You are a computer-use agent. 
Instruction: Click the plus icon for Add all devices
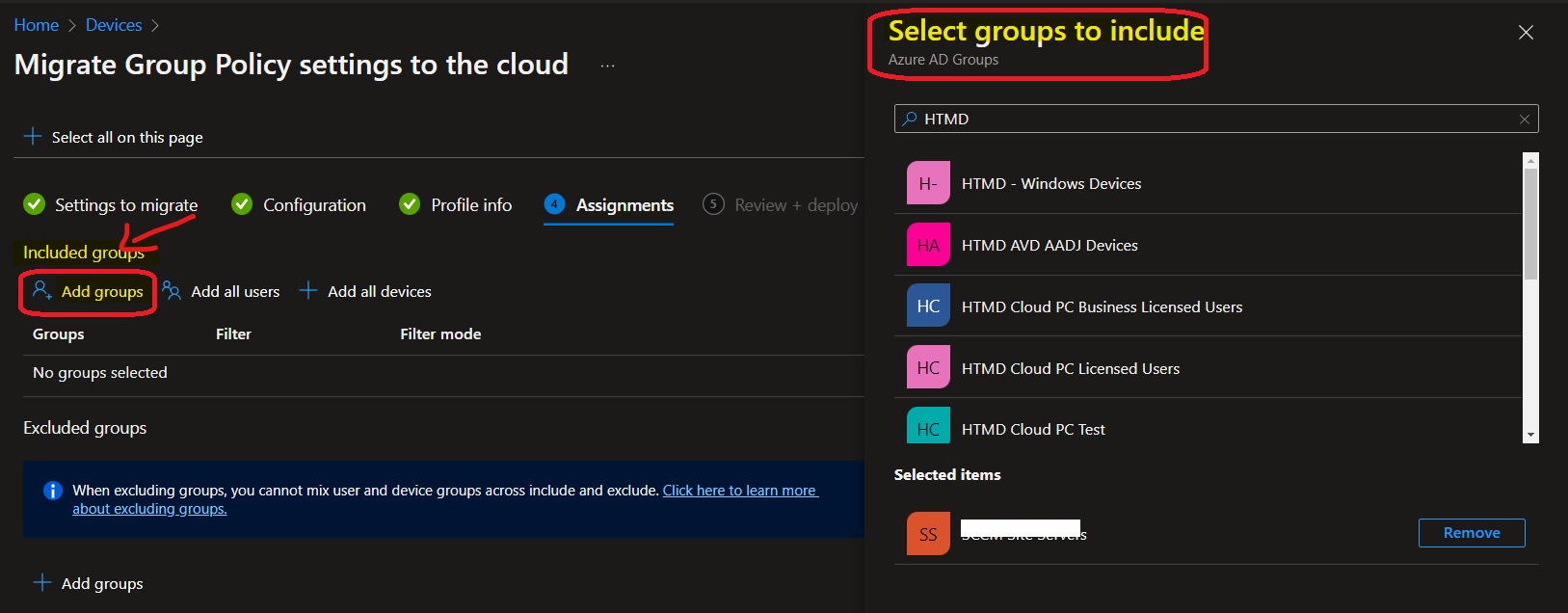click(x=308, y=290)
